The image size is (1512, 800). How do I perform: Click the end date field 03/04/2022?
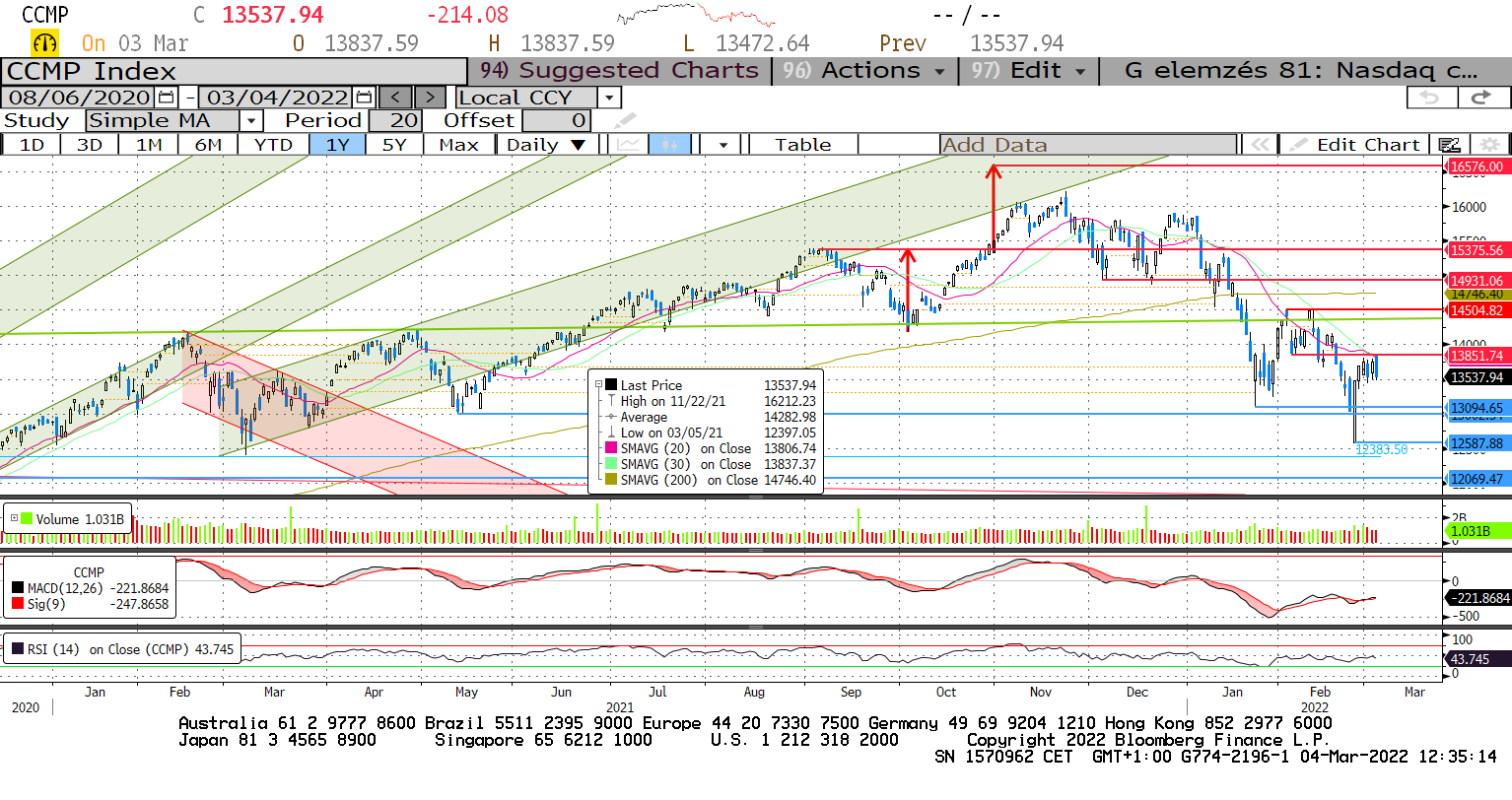[278, 98]
